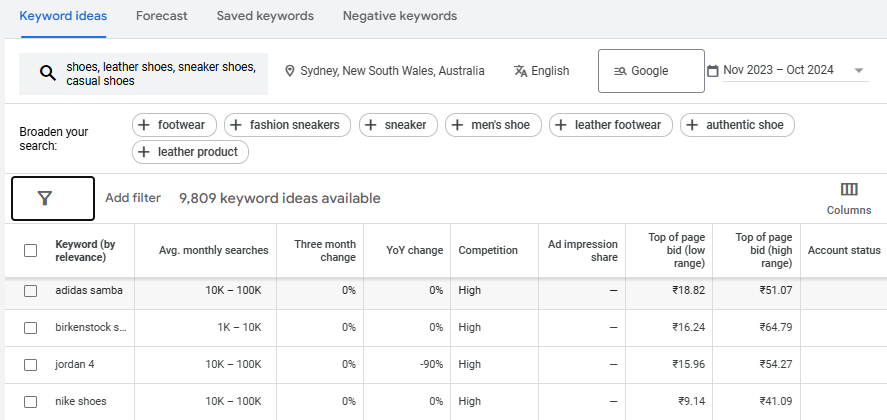The height and width of the screenshot is (420, 887).
Task: Click the keyword search input field
Action: 160,73
